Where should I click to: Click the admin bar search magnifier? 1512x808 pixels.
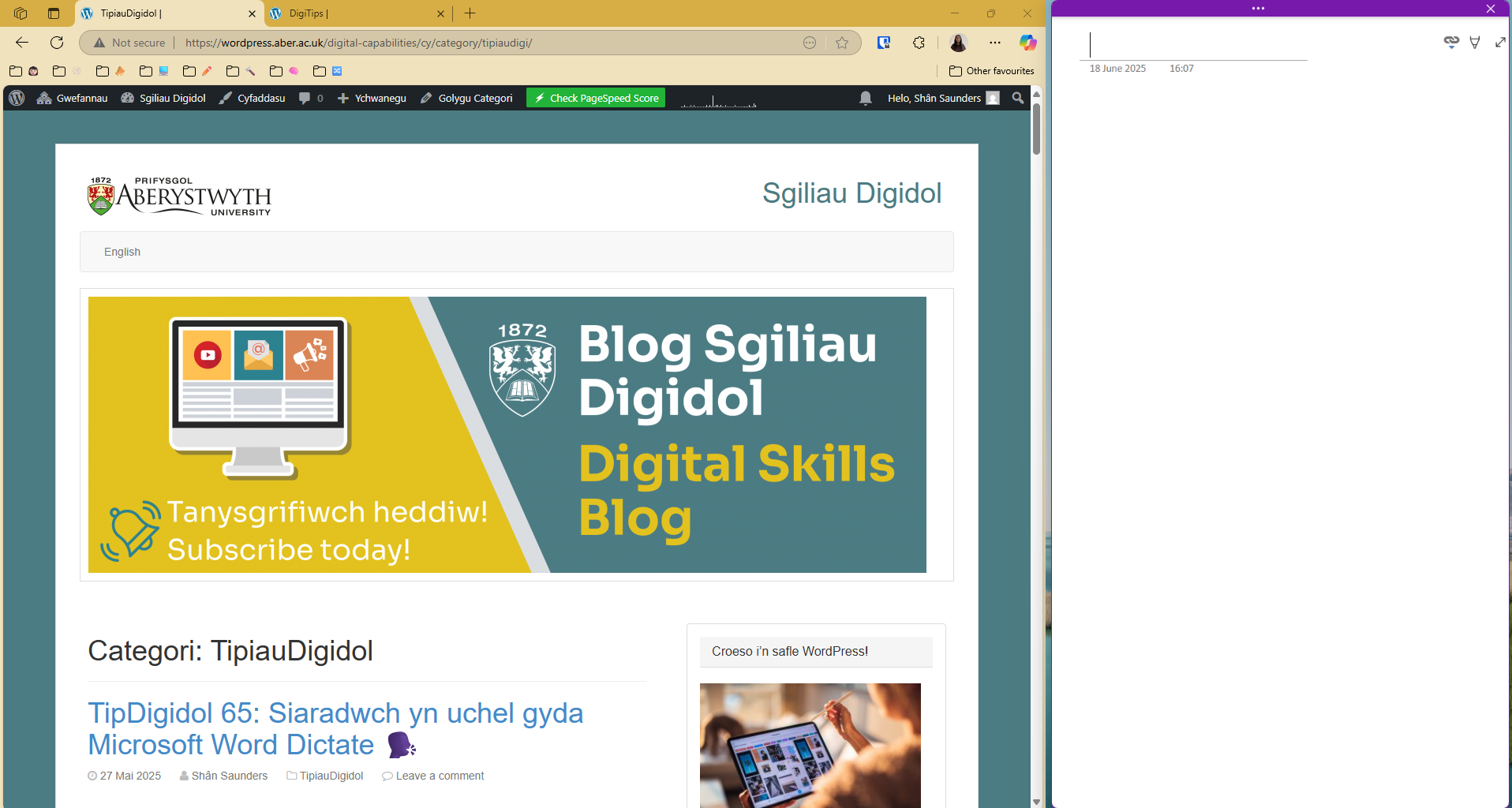tap(1018, 98)
